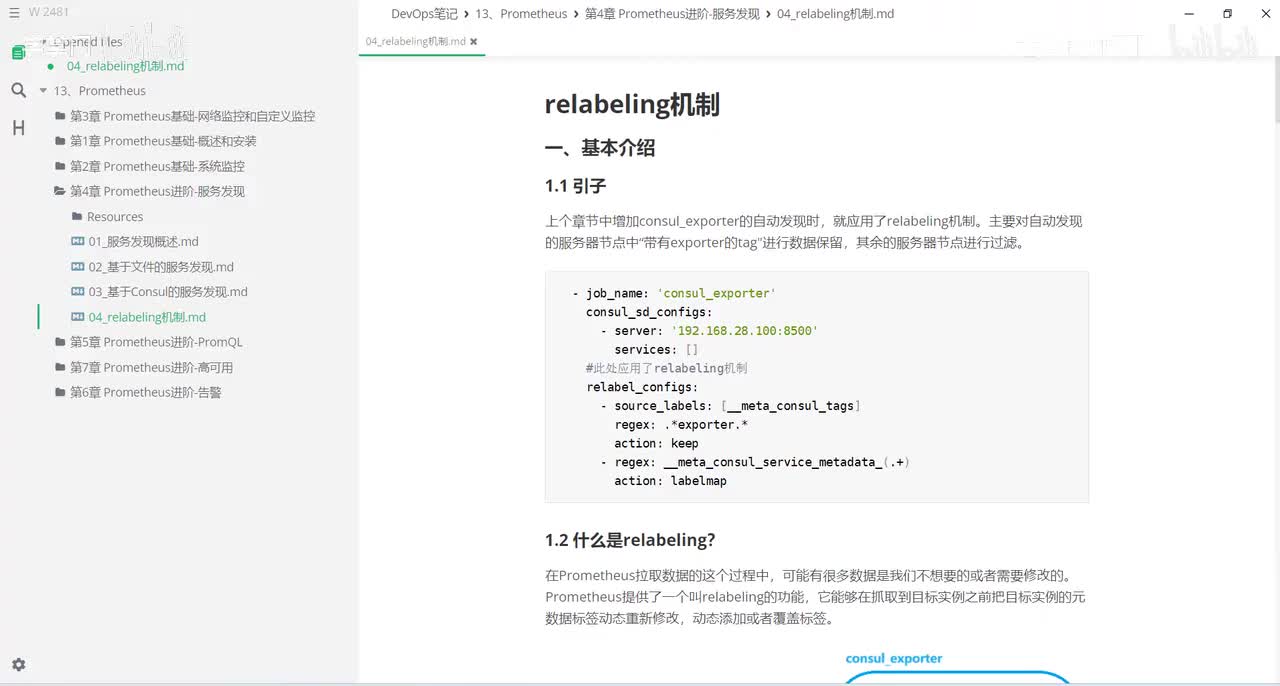Click the 第2章 folder icon
The image size is (1280, 686).
pyautogui.click(x=61, y=166)
